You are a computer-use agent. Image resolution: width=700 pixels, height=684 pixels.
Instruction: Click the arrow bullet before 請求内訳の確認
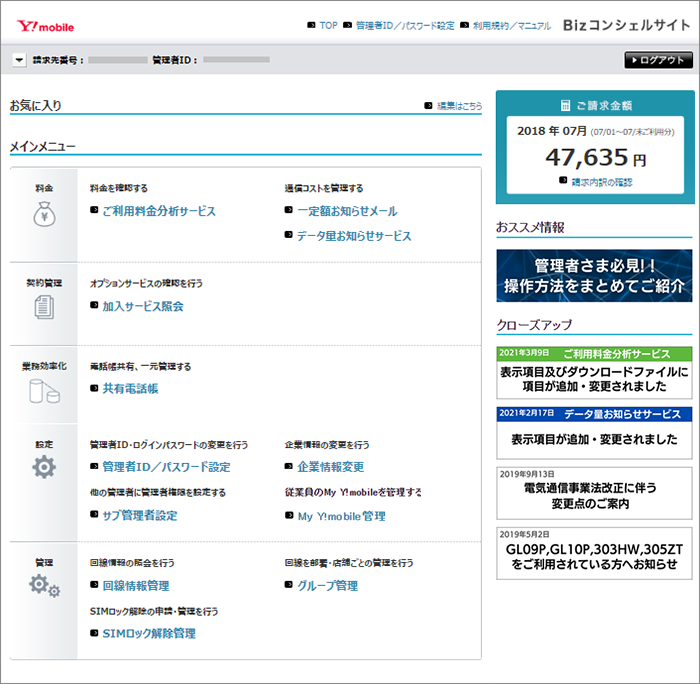pyautogui.click(x=563, y=180)
